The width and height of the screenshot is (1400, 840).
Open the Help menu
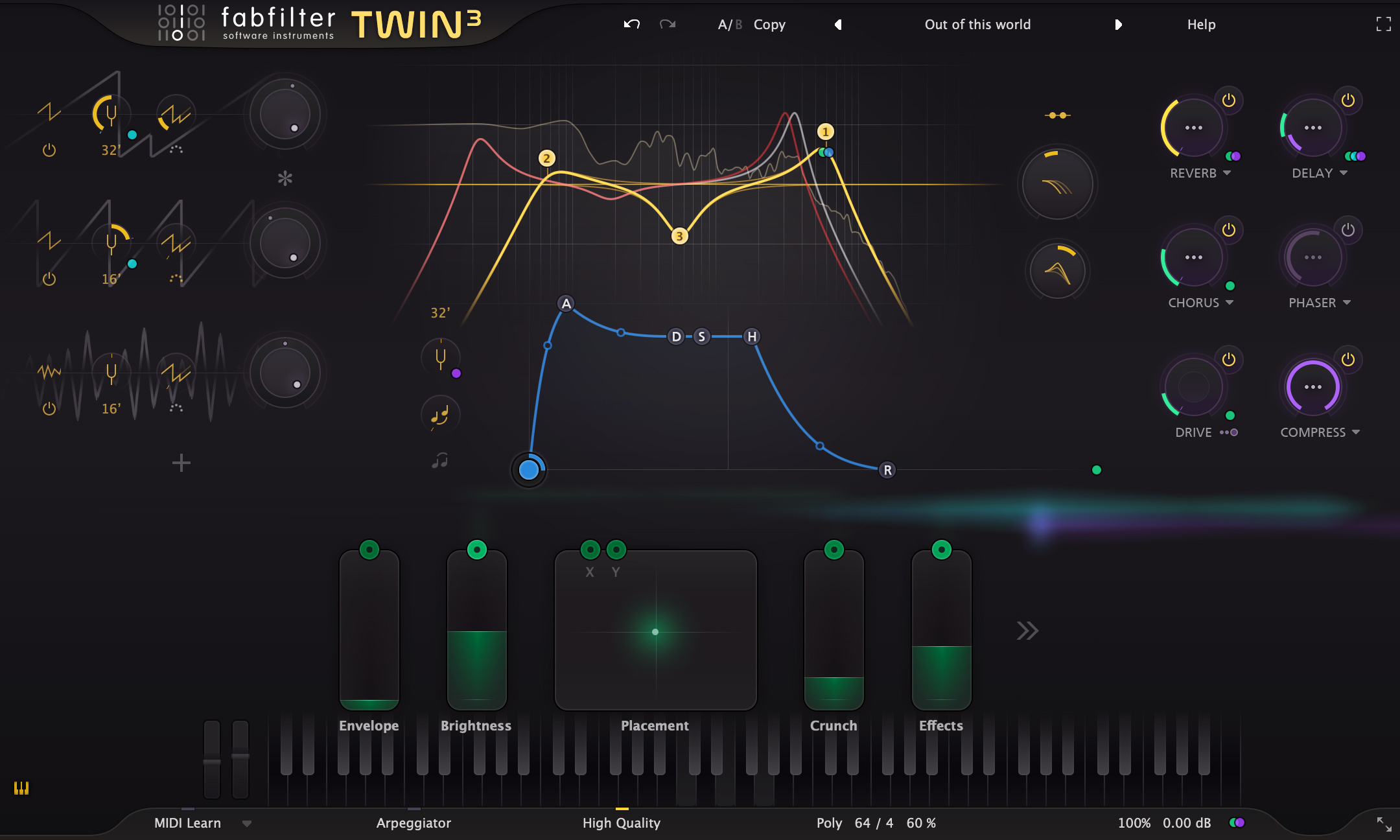coord(1200,24)
